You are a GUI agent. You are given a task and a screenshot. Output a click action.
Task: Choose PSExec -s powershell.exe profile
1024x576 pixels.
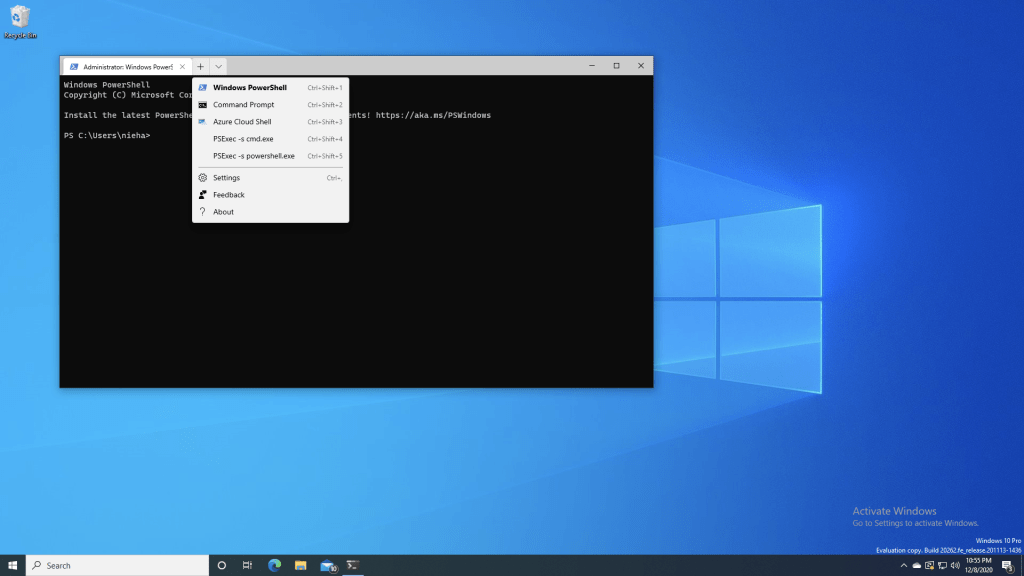(254, 156)
